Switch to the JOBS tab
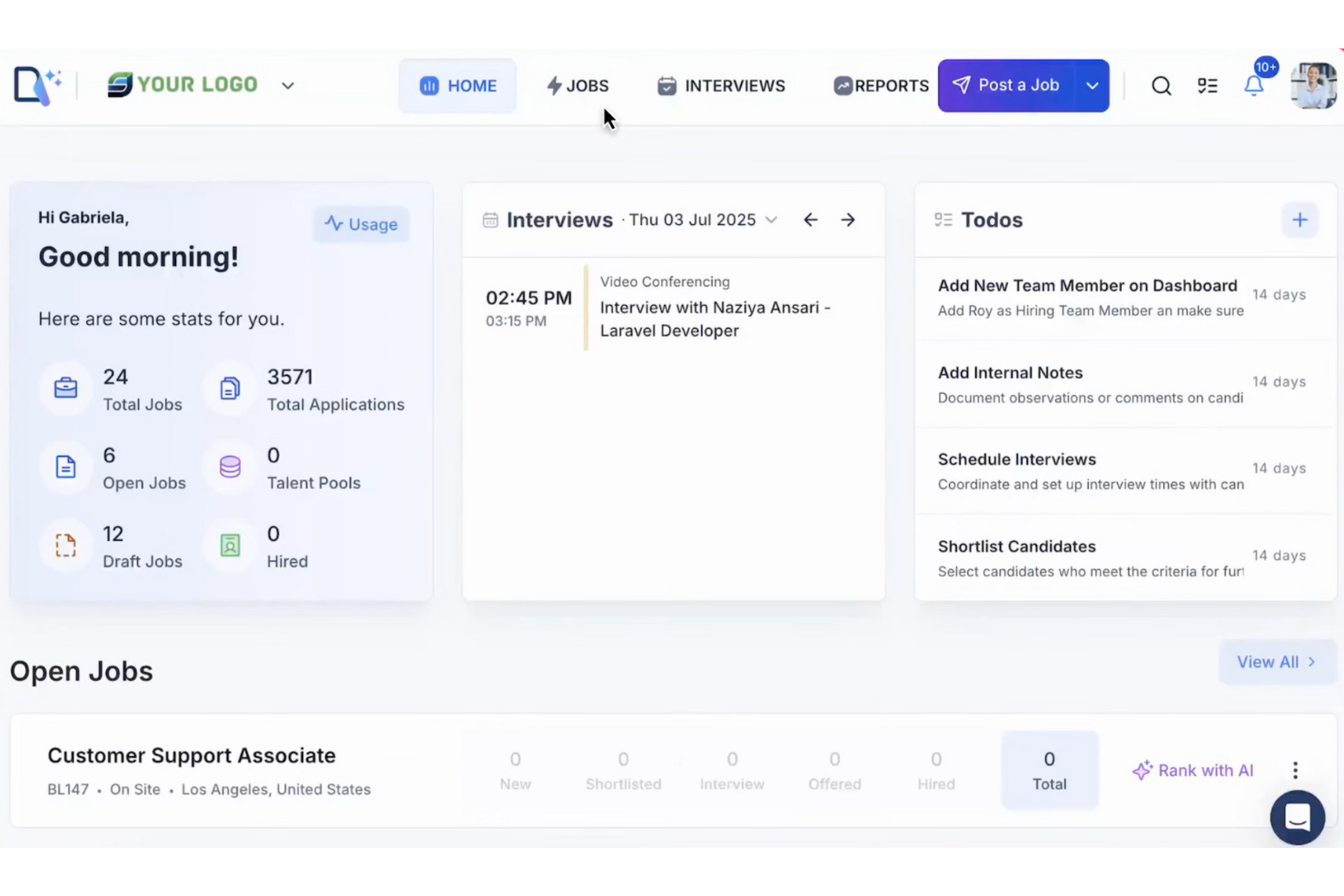1344x896 pixels. [x=578, y=85]
